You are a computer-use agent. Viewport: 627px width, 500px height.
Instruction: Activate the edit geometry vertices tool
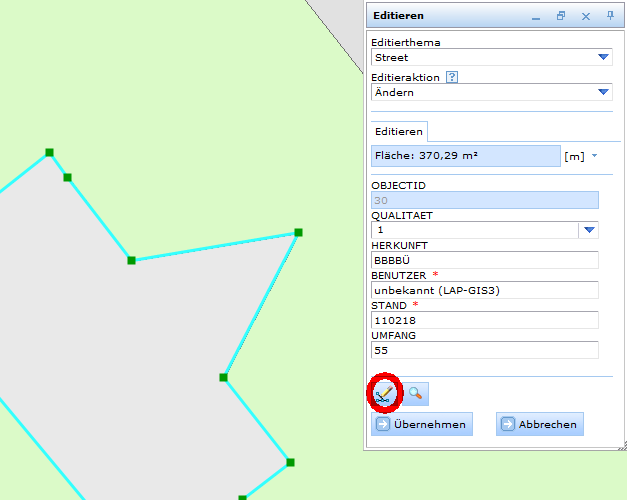point(383,394)
